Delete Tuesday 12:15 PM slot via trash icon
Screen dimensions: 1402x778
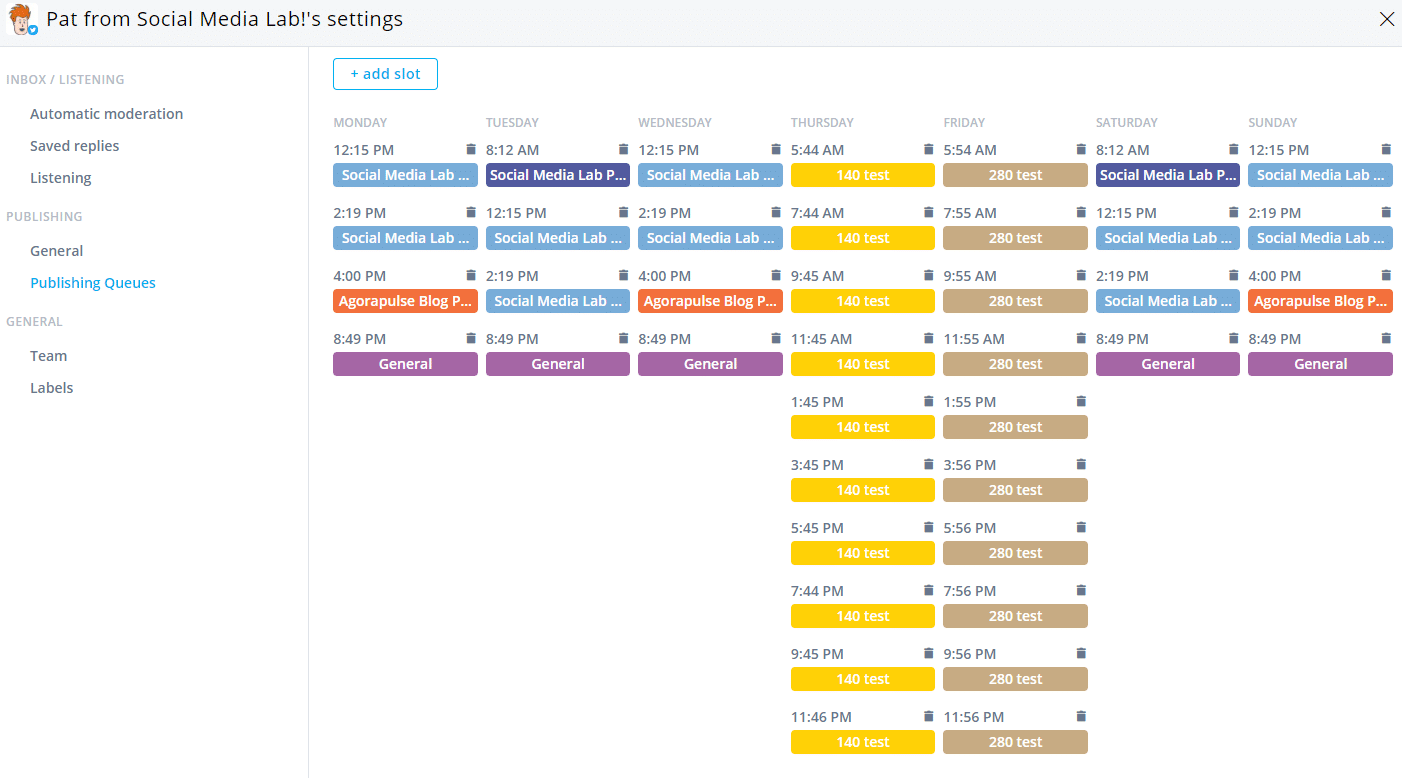(x=624, y=212)
